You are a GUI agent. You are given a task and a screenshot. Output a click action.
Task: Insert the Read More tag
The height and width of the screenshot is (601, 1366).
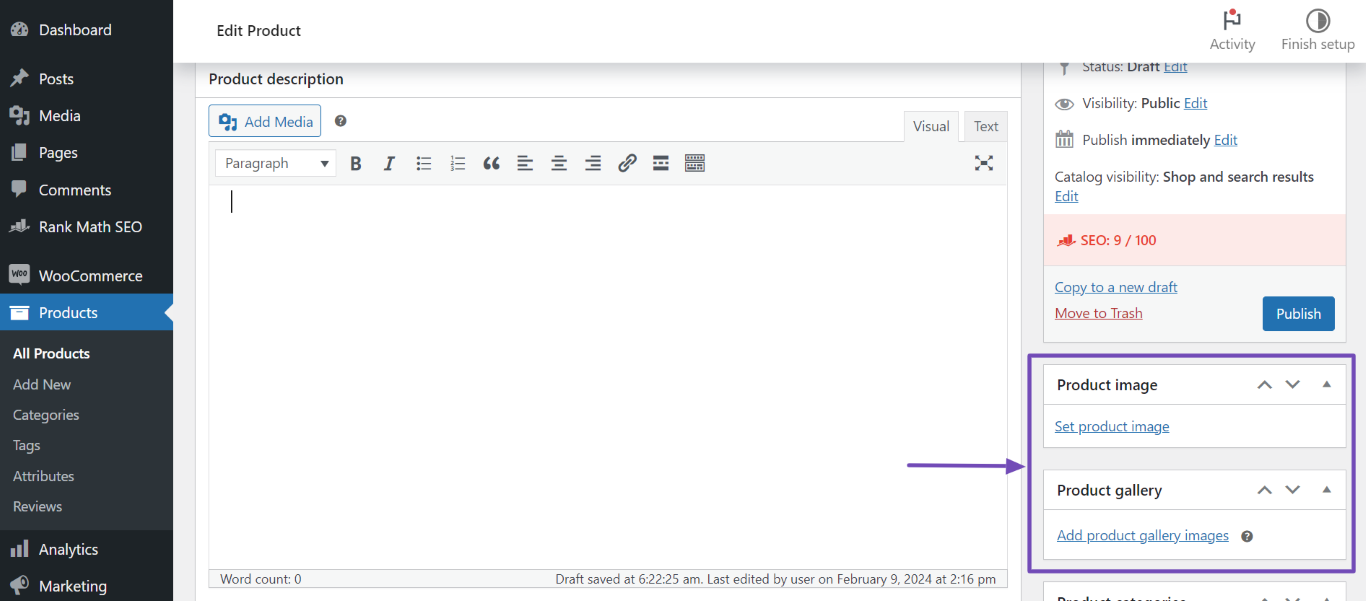point(660,162)
